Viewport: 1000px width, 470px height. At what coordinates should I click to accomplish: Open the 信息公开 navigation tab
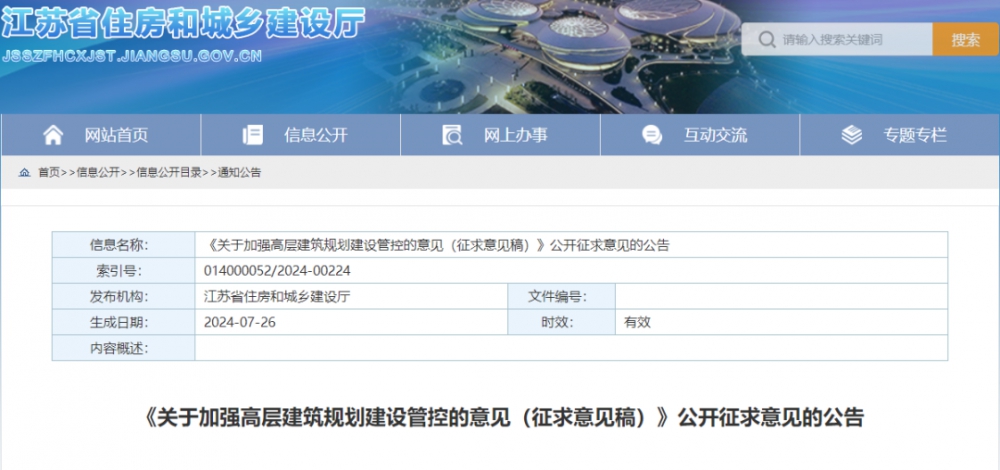pyautogui.click(x=300, y=135)
